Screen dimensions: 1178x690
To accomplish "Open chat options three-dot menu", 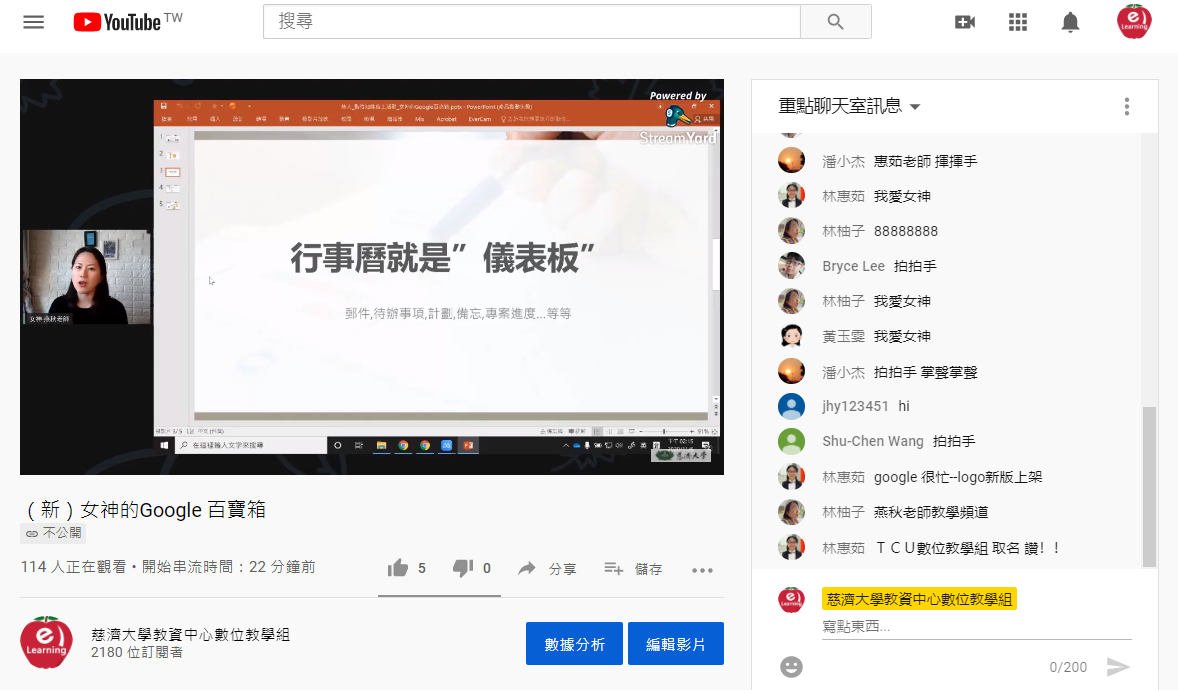I will (1127, 106).
